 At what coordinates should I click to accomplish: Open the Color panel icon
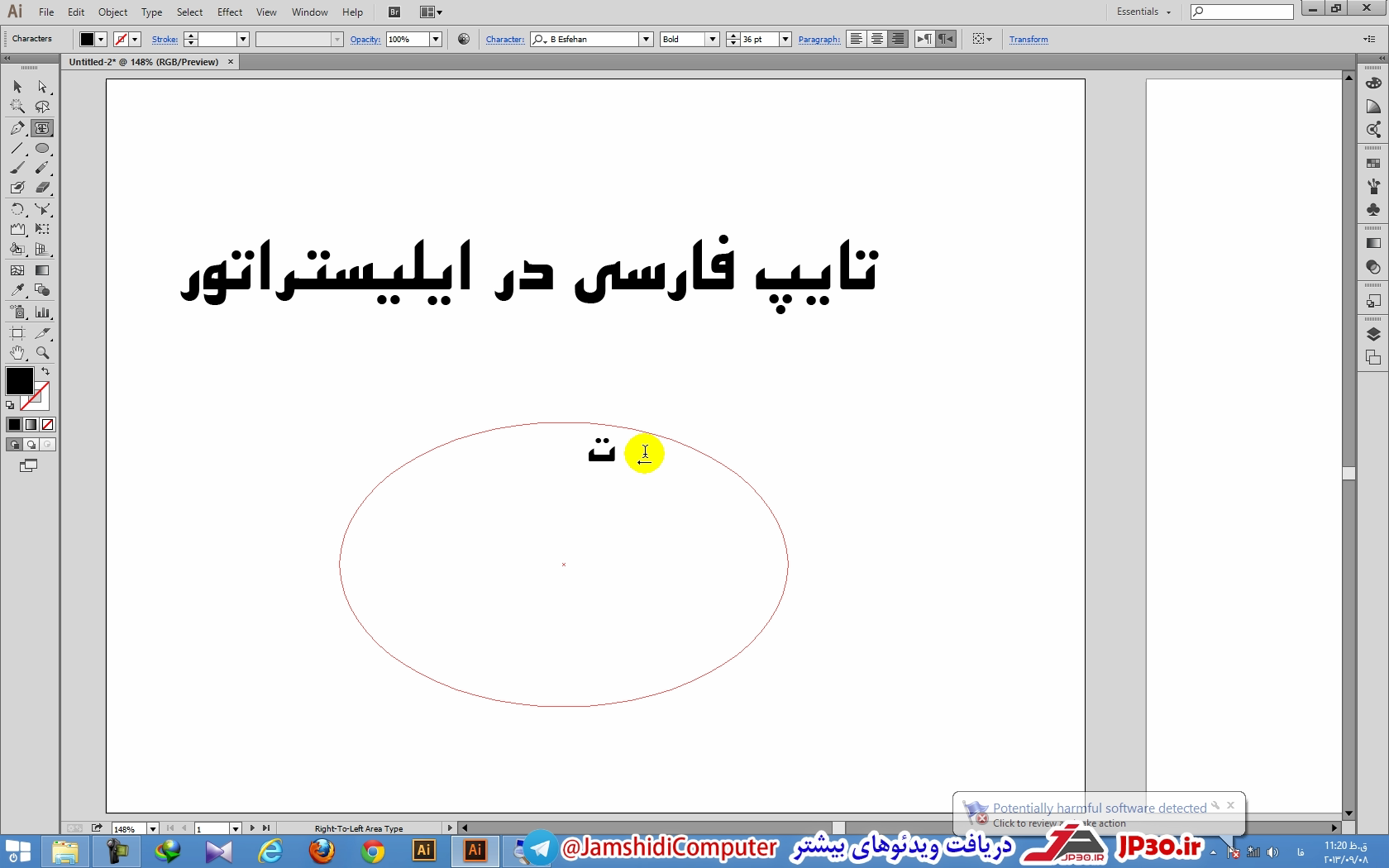point(1373,83)
